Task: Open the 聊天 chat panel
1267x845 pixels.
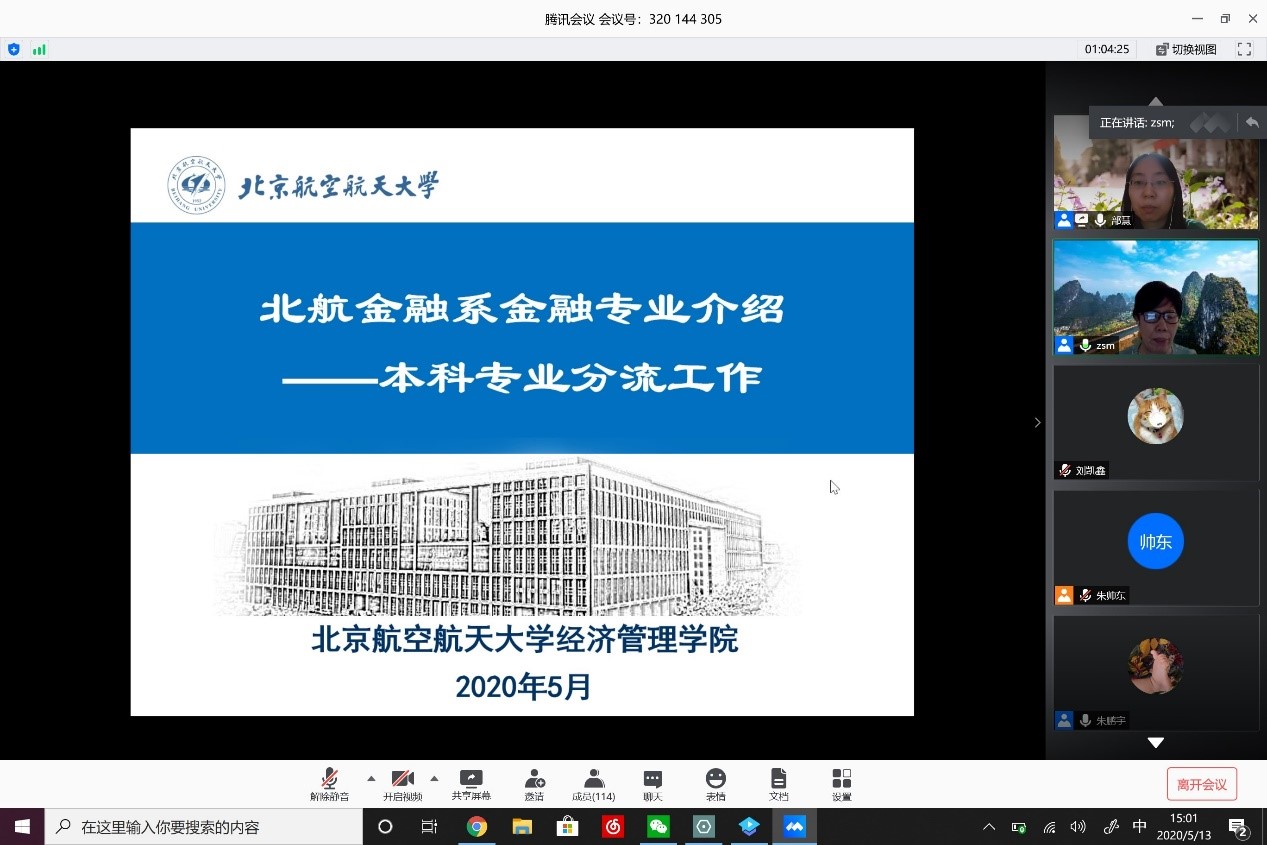Action: [653, 784]
